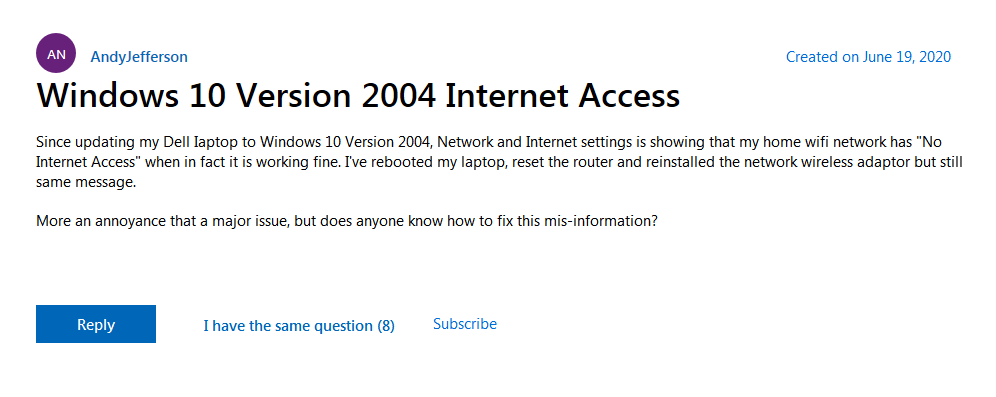The height and width of the screenshot is (397, 996).
Task: Subscribe to this thread
Action: click(x=465, y=324)
